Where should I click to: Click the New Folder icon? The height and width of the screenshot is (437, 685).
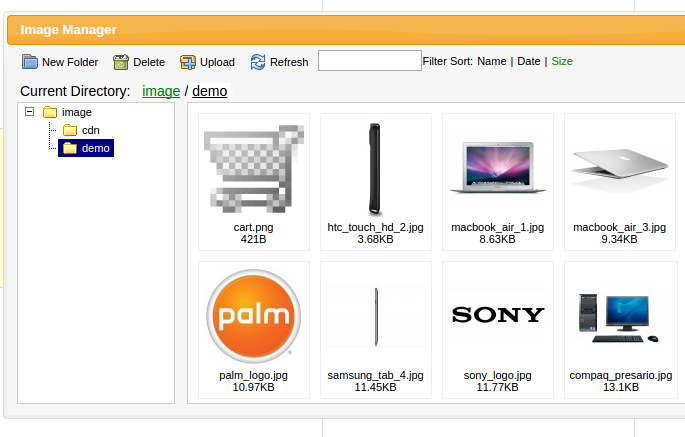point(30,62)
